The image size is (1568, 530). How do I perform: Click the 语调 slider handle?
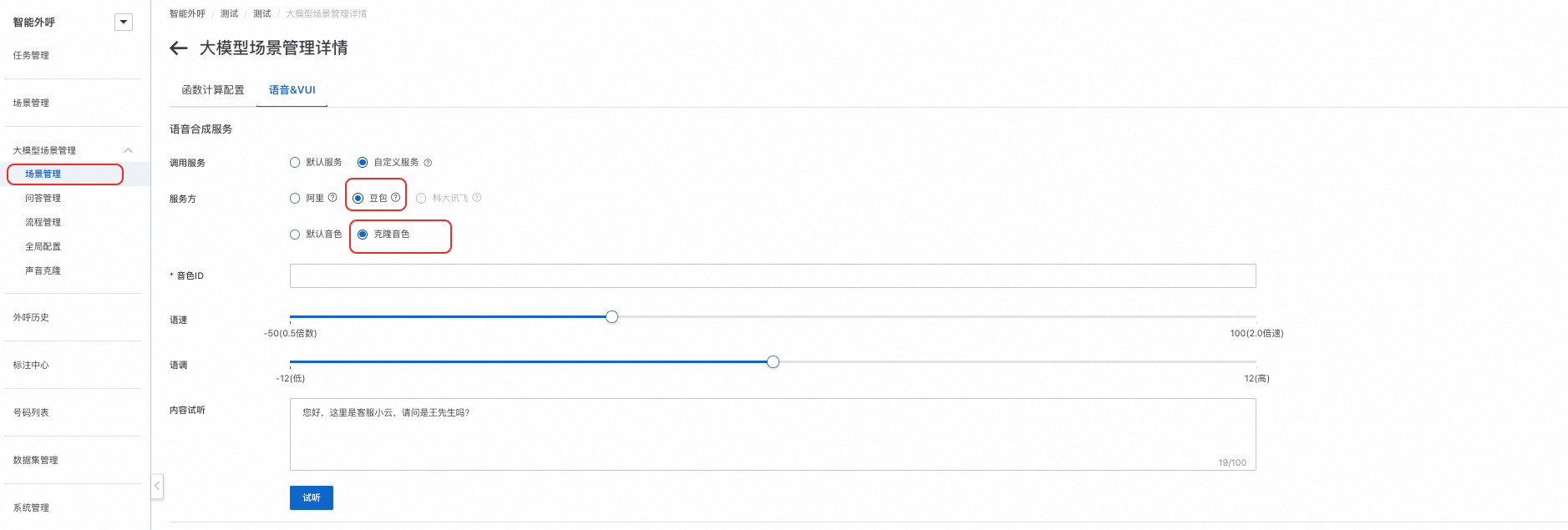[774, 362]
